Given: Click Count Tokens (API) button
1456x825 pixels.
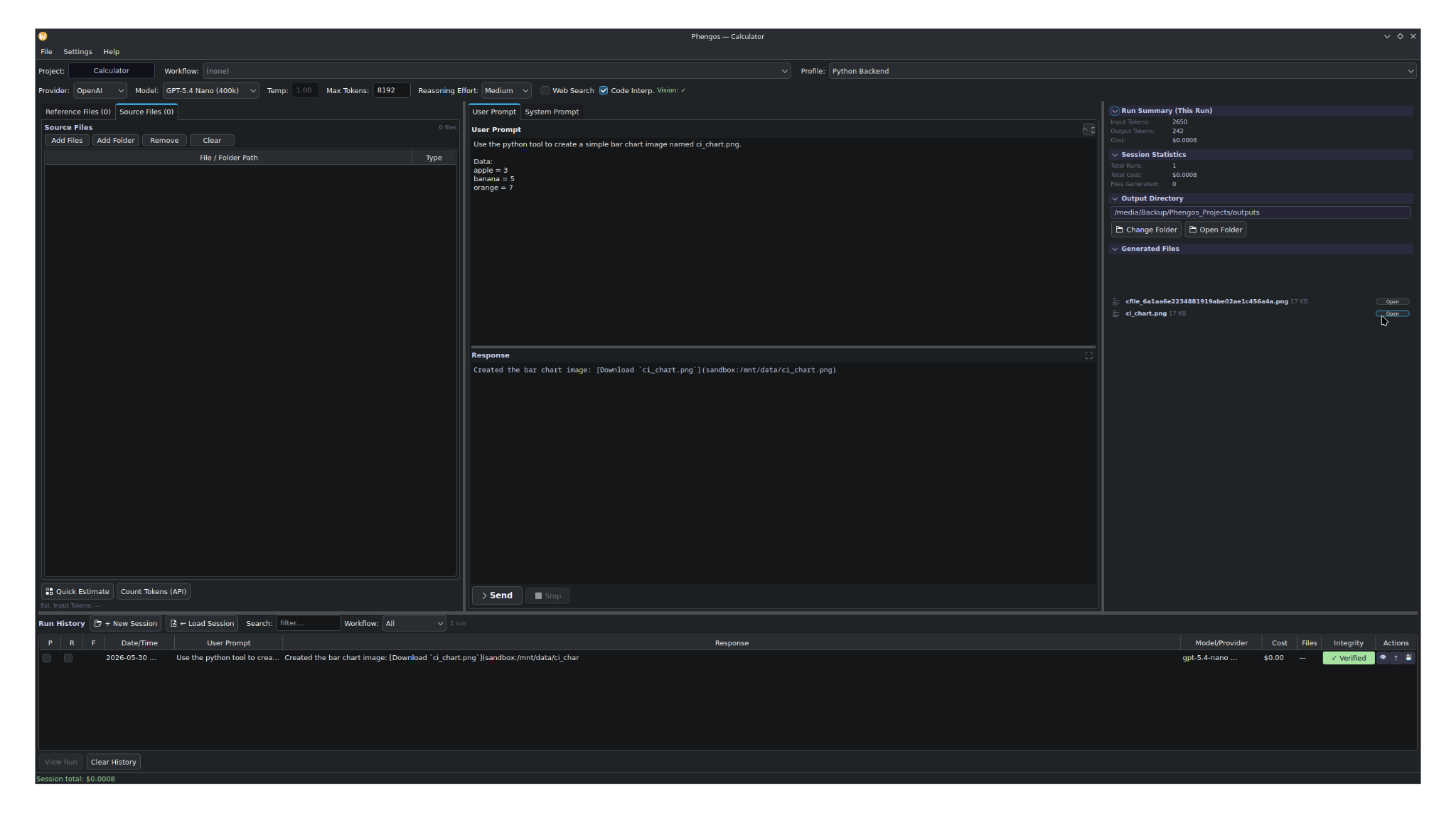Looking at the screenshot, I should [x=154, y=591].
